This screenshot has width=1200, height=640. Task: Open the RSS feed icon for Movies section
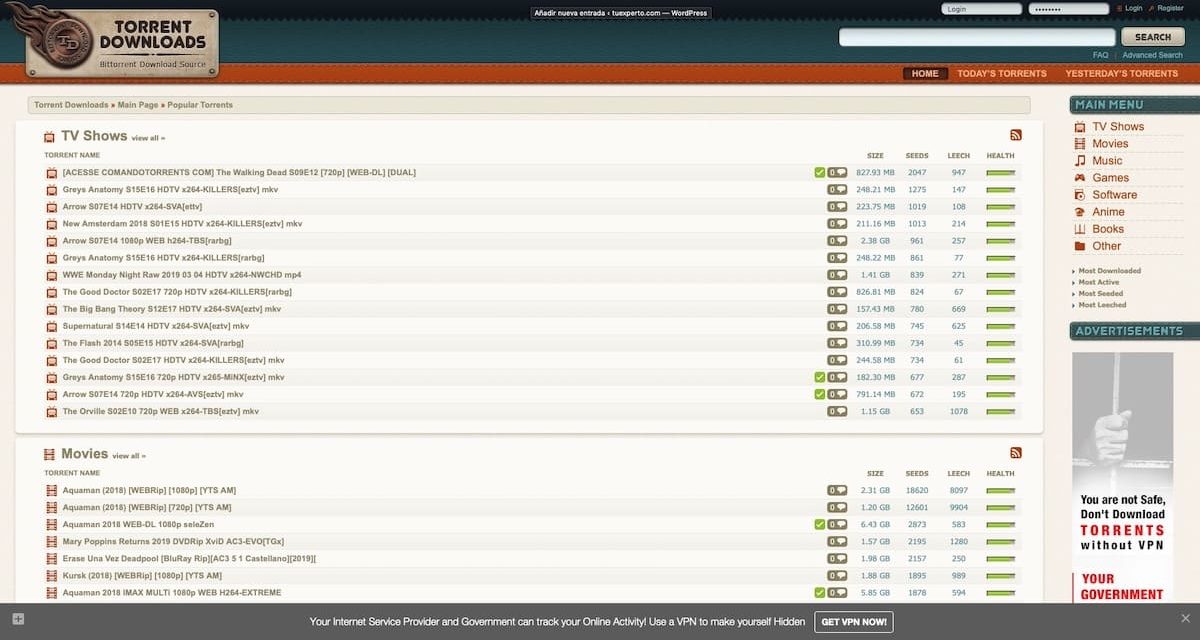(x=1016, y=453)
